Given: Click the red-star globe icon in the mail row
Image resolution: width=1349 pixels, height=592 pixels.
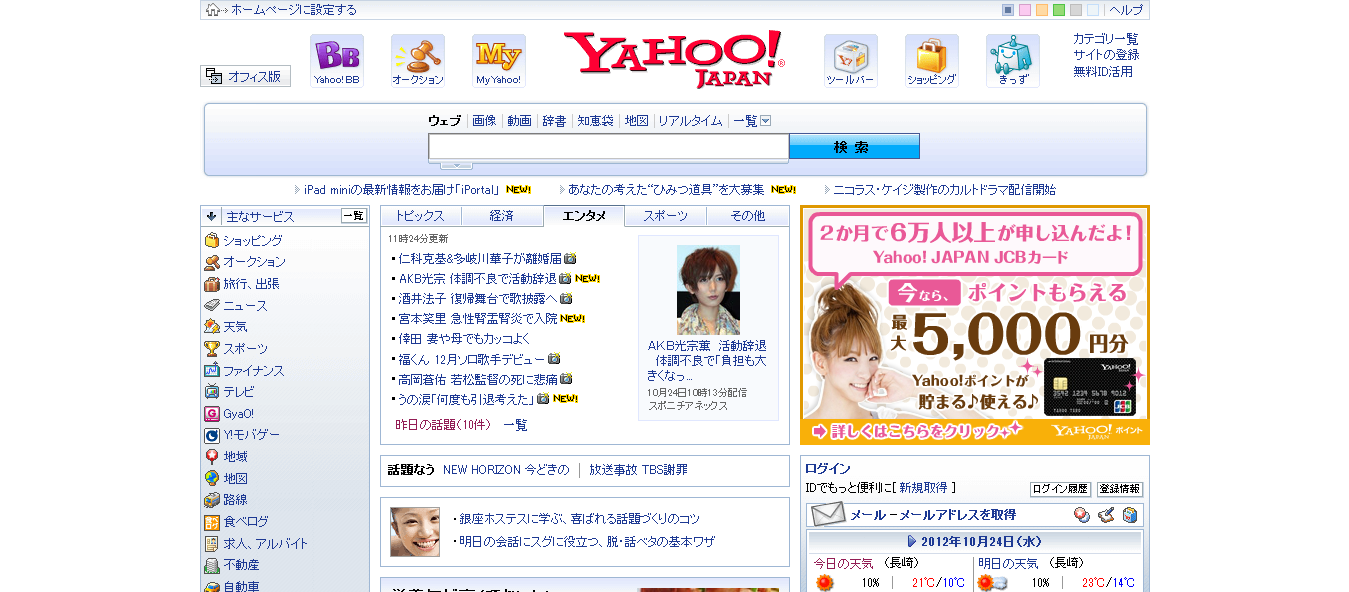Looking at the screenshot, I should (1082, 515).
